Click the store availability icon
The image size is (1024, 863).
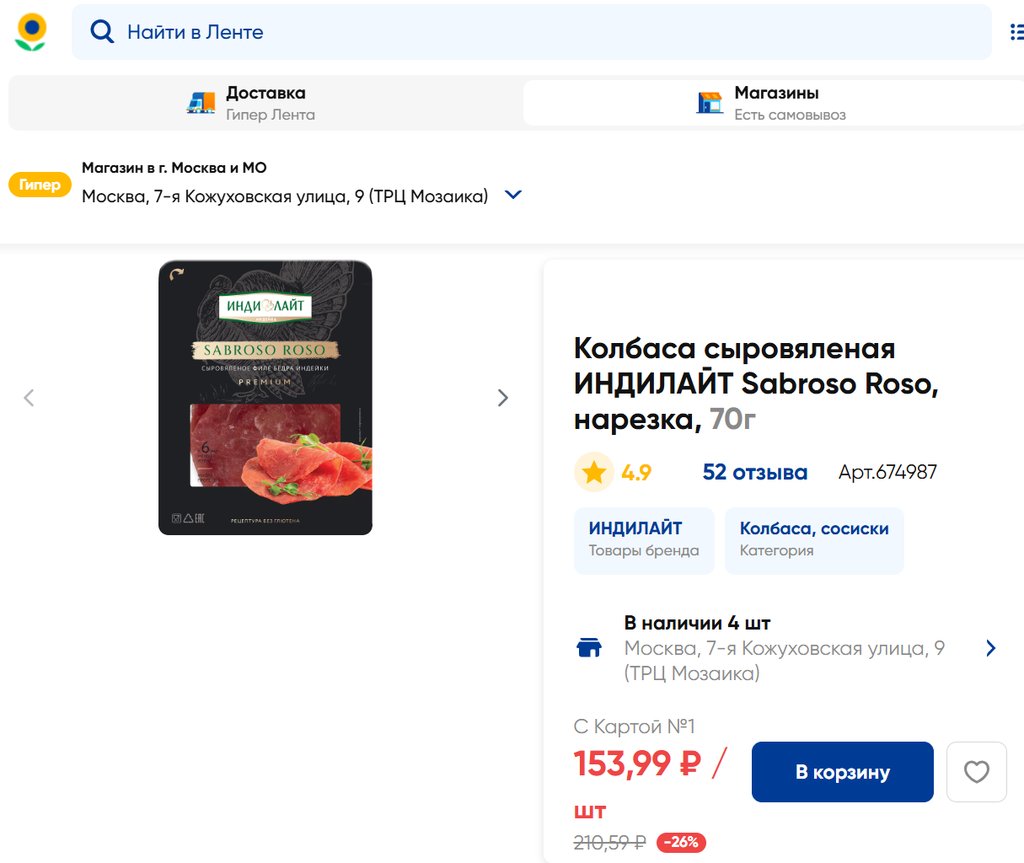coord(590,648)
